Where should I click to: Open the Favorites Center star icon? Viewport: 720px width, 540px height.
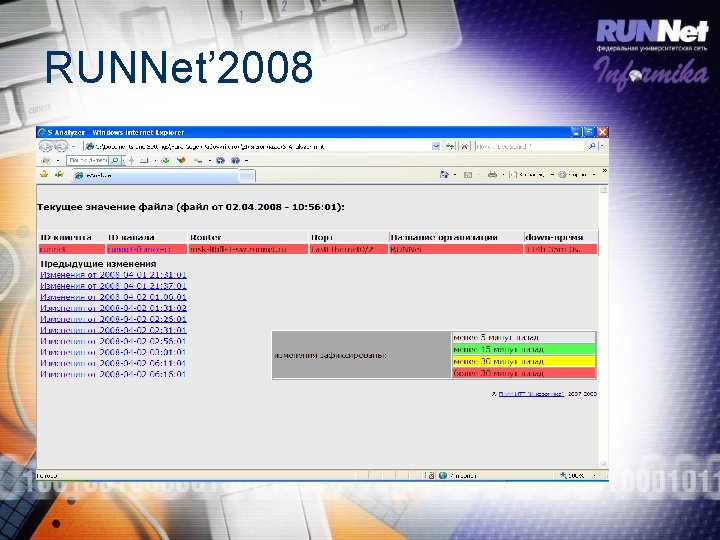coord(44,174)
